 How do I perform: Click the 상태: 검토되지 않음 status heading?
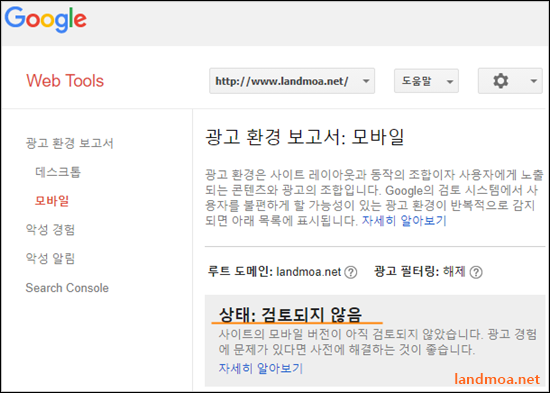coord(290,314)
